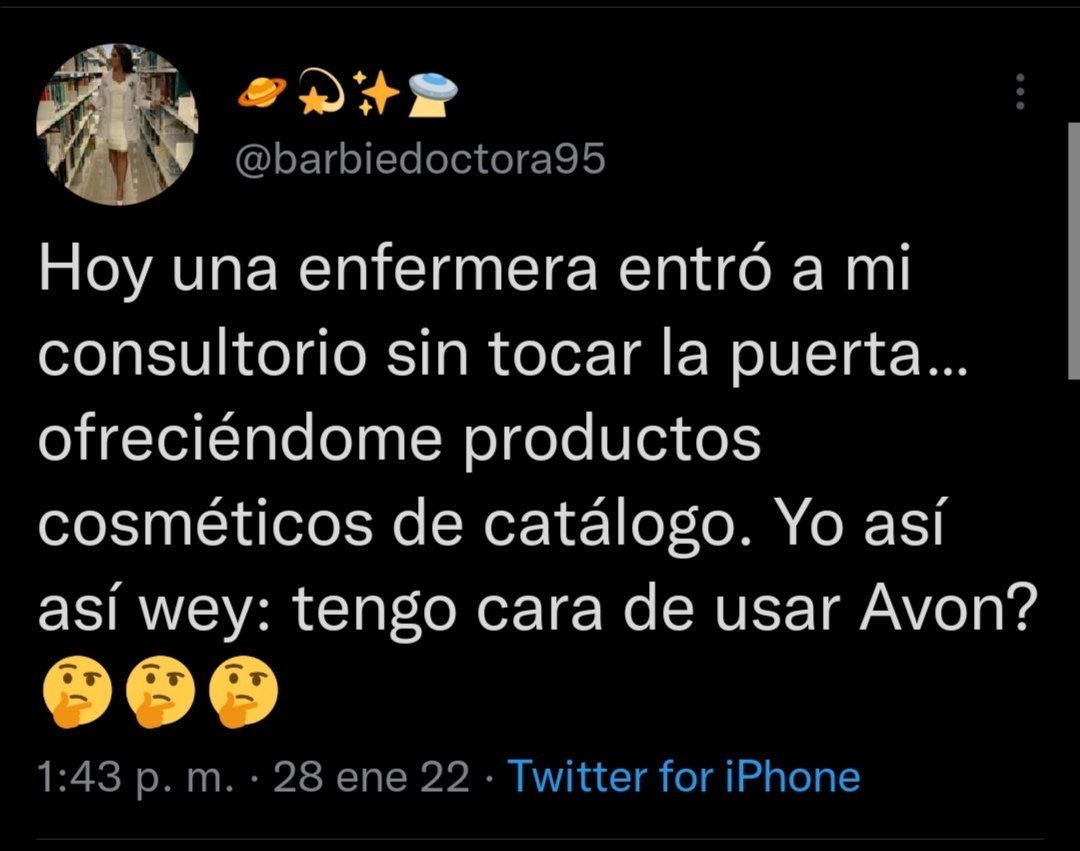Click the words cosméticos de catálogo
Screen dimensions: 1080x851
pyautogui.click(x=395, y=525)
